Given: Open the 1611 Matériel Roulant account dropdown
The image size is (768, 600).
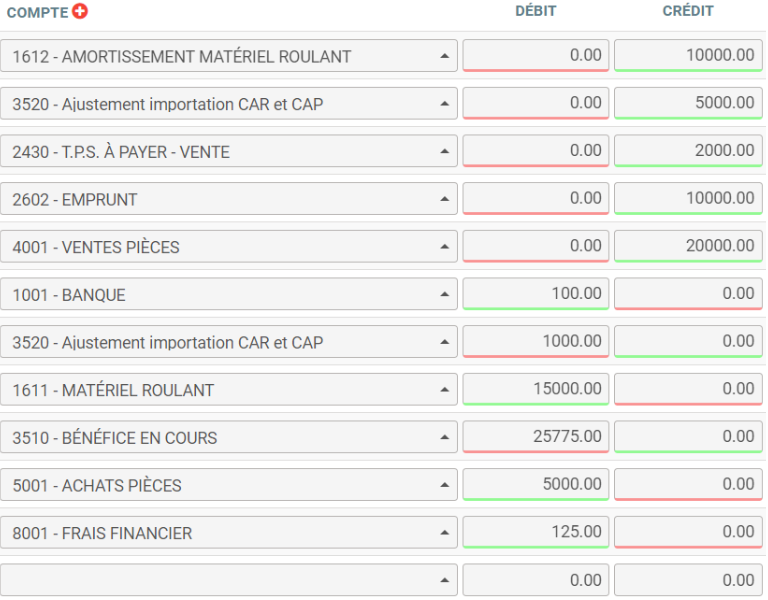Looking at the screenshot, I should [x=229, y=390].
